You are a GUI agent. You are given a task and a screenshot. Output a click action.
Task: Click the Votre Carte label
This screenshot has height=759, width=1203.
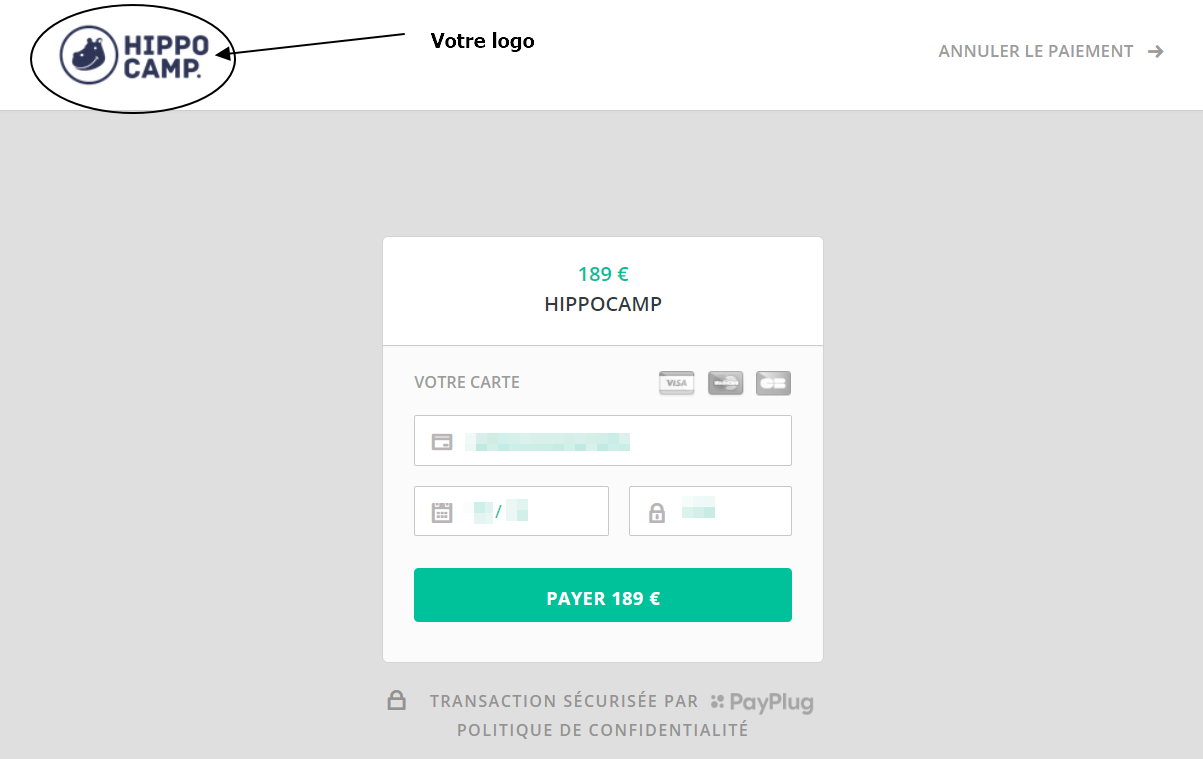(467, 382)
